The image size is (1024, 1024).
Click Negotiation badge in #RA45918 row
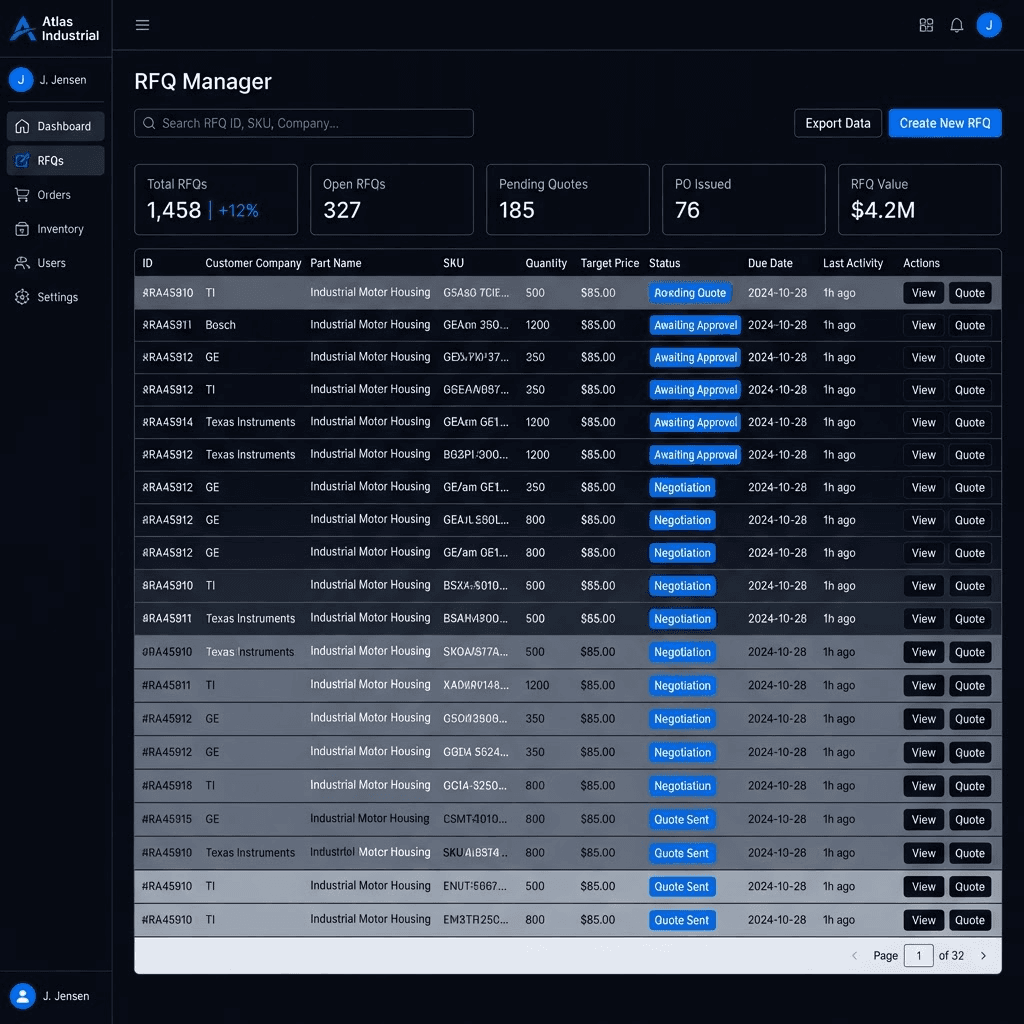click(682, 786)
